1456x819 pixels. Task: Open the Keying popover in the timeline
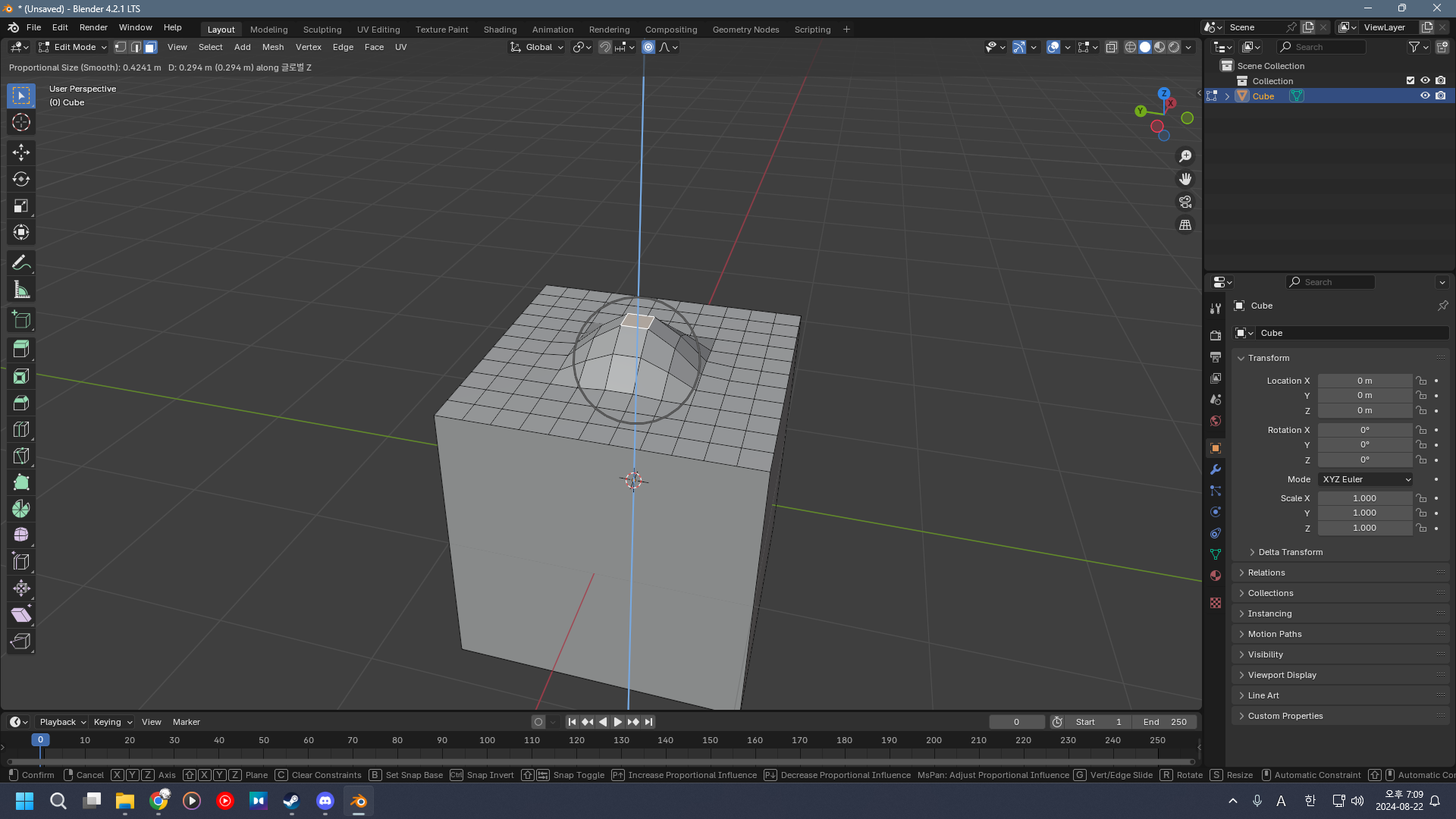[112, 722]
